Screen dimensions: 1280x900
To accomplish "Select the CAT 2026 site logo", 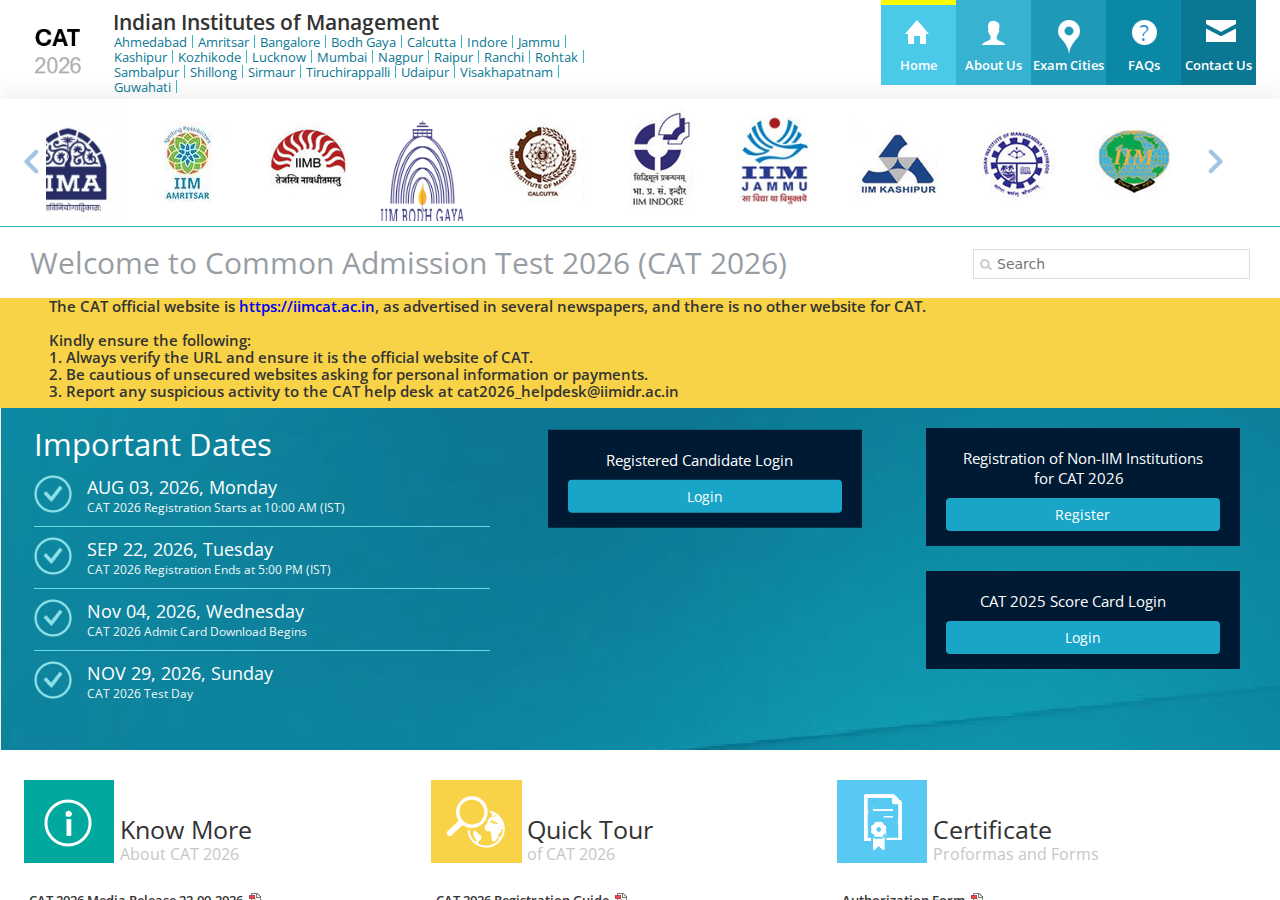I will tap(57, 52).
